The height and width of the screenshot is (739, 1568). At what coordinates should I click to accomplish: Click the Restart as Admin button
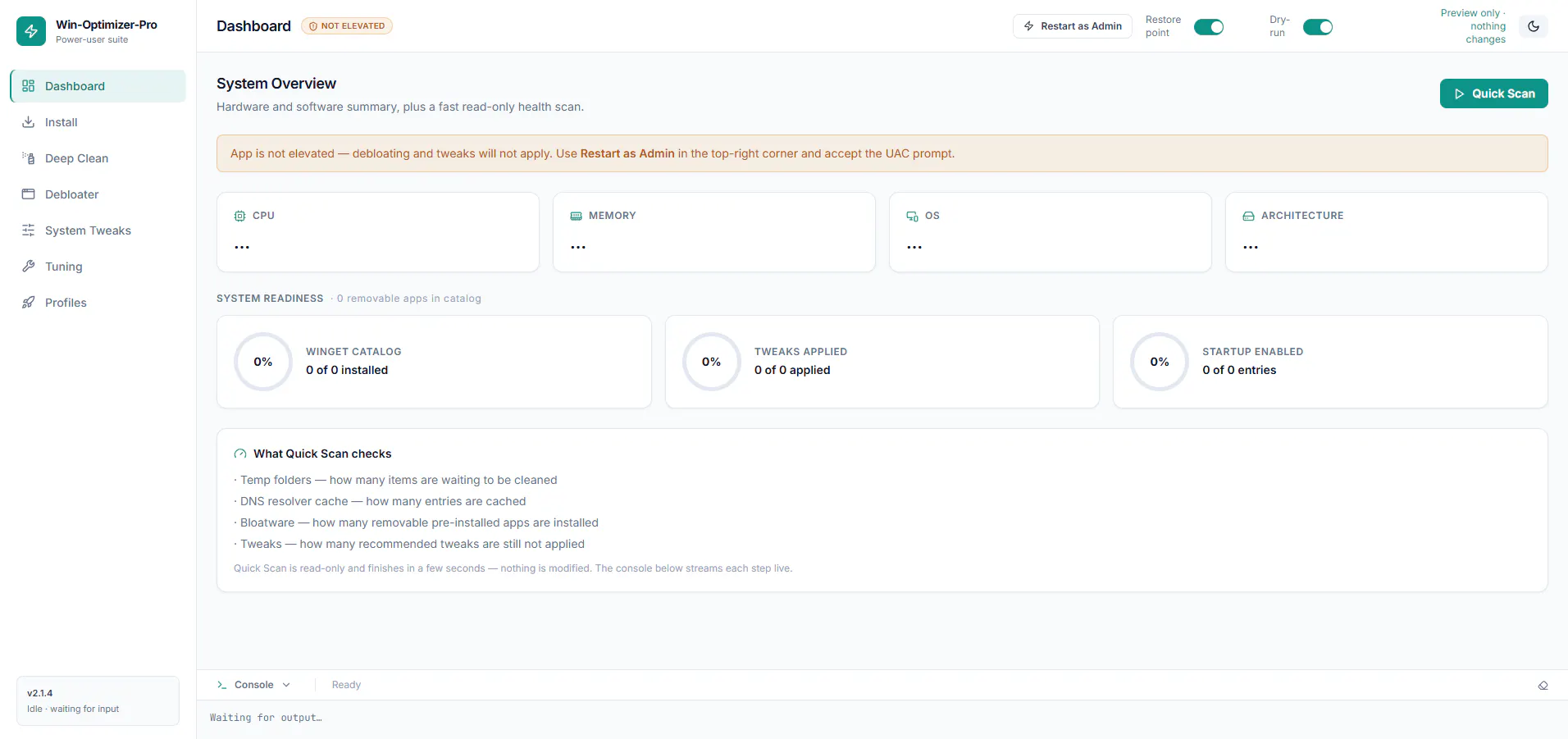1073,26
